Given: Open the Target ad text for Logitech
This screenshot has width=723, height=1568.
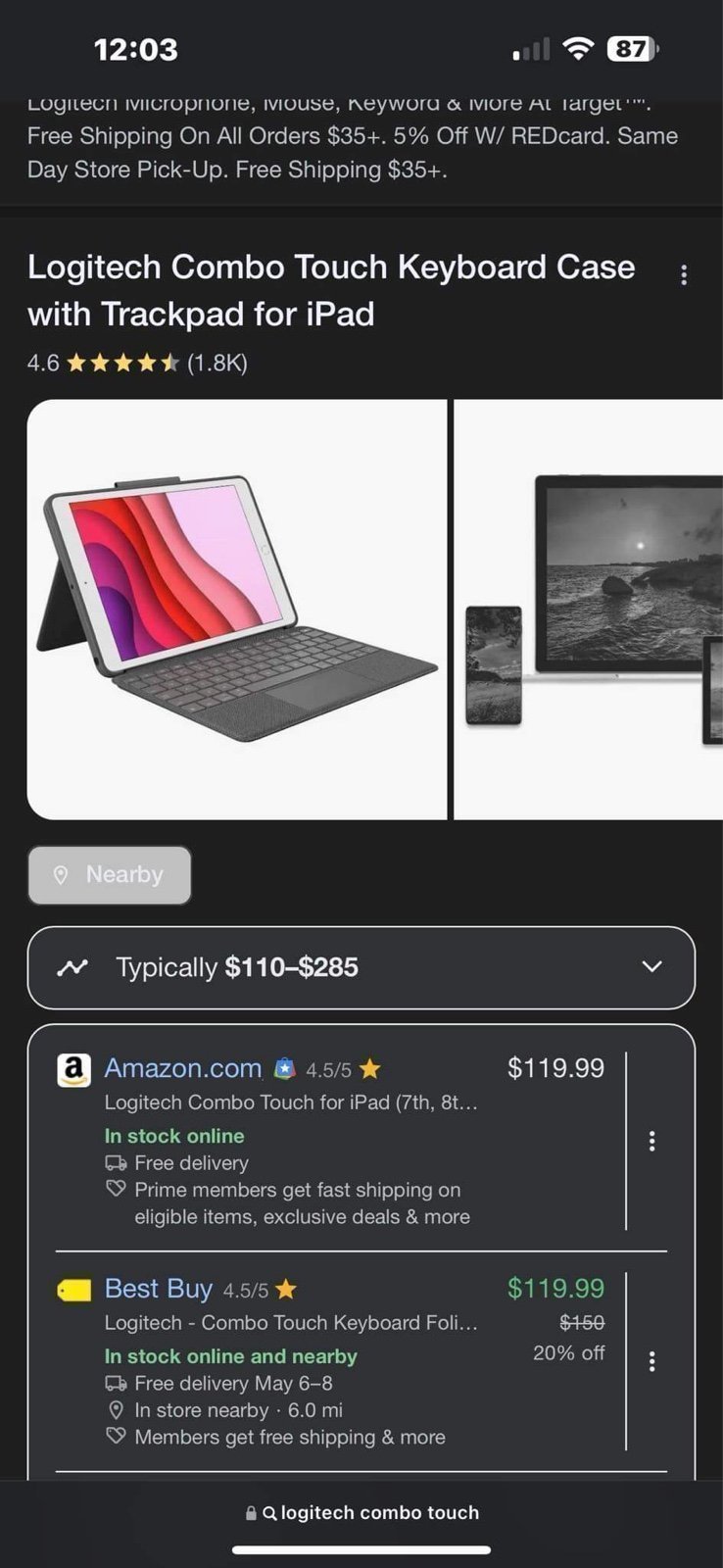Looking at the screenshot, I should click(x=353, y=137).
